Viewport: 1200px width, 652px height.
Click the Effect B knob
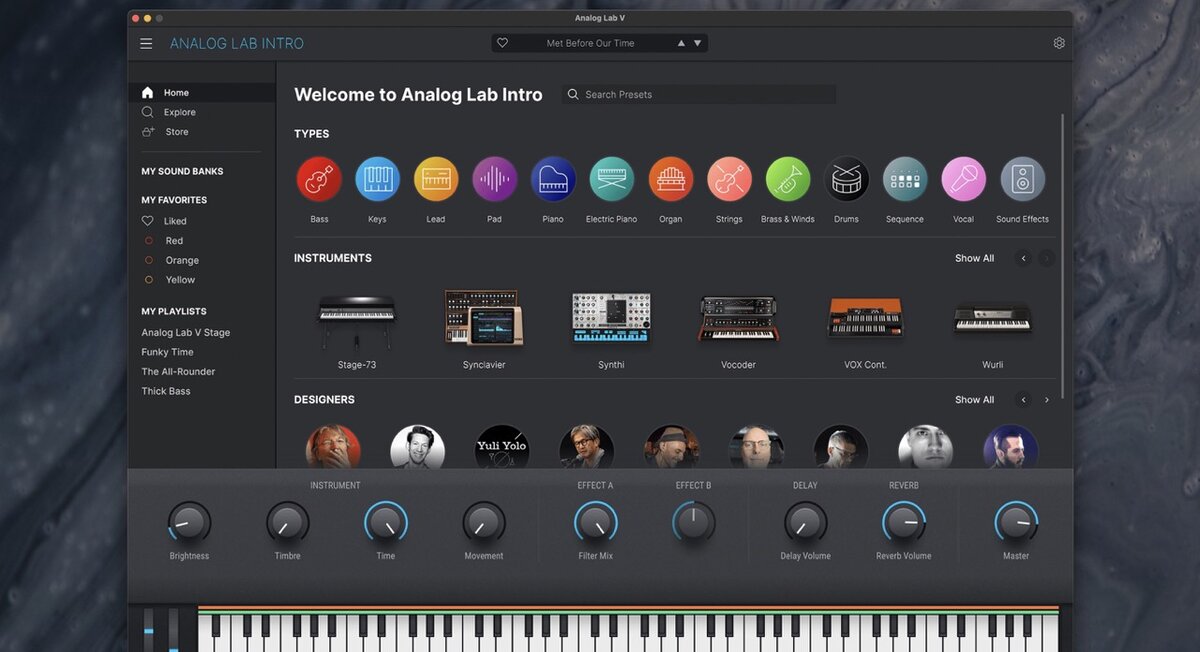[694, 523]
